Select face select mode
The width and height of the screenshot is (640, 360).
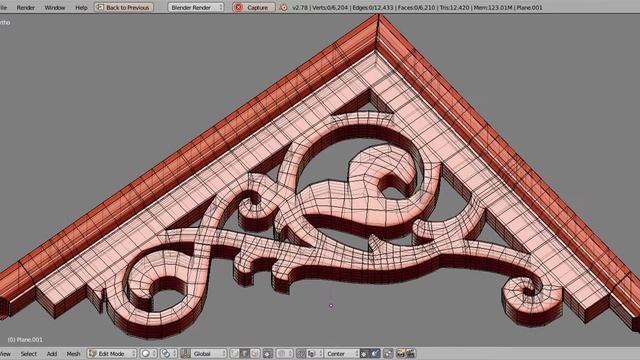point(254,353)
